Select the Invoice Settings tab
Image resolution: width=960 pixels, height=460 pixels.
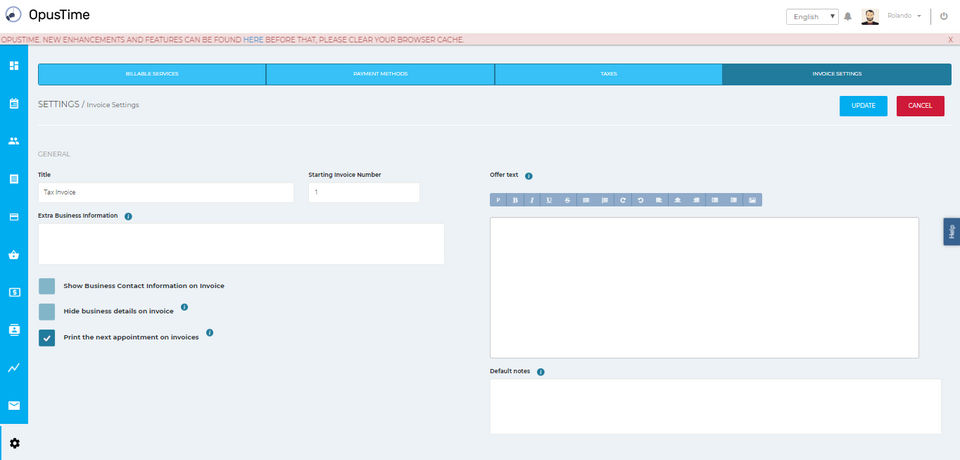coord(837,74)
